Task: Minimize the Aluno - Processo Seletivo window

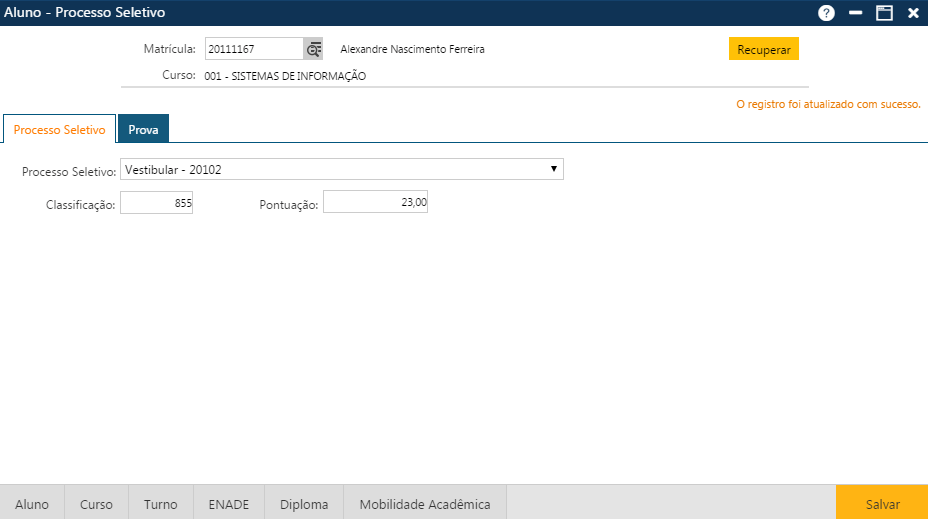Action: click(x=855, y=13)
